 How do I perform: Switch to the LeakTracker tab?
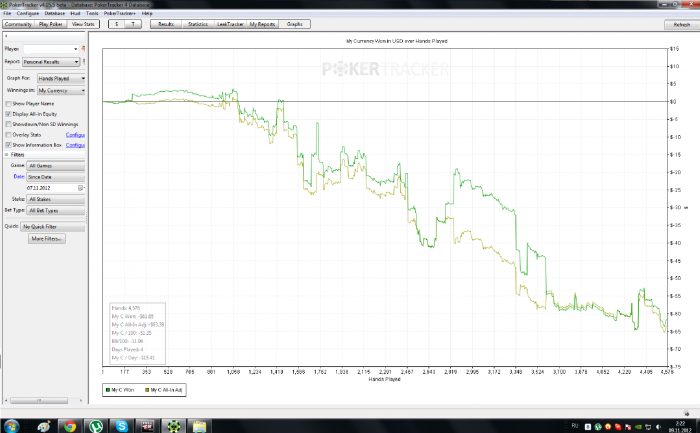[230, 24]
